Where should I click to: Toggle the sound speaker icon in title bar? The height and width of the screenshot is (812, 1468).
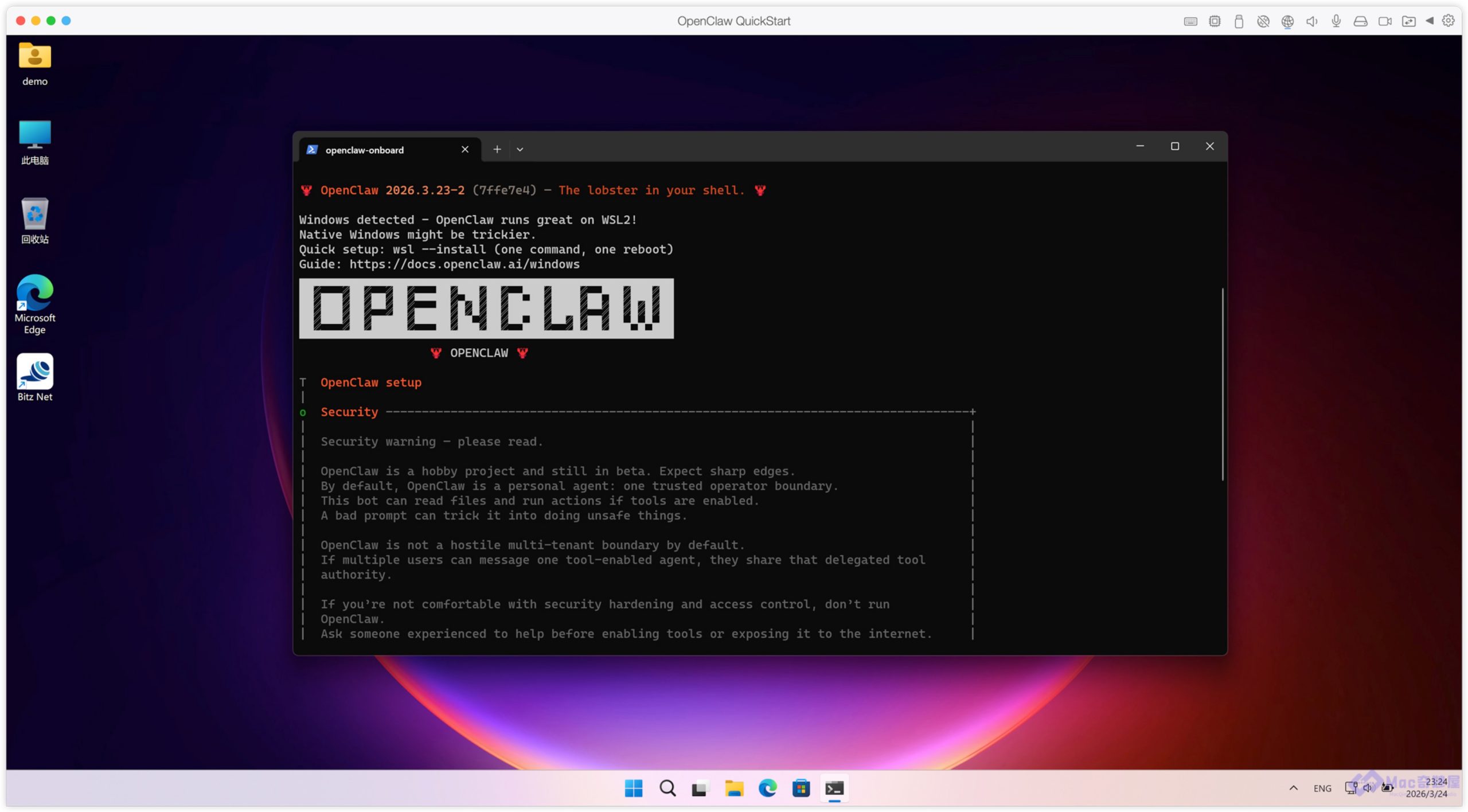click(1311, 21)
